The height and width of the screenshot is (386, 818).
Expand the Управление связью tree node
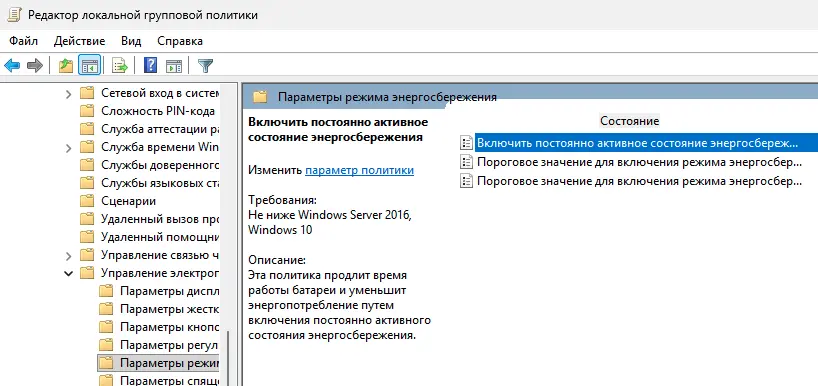pyautogui.click(x=68, y=256)
